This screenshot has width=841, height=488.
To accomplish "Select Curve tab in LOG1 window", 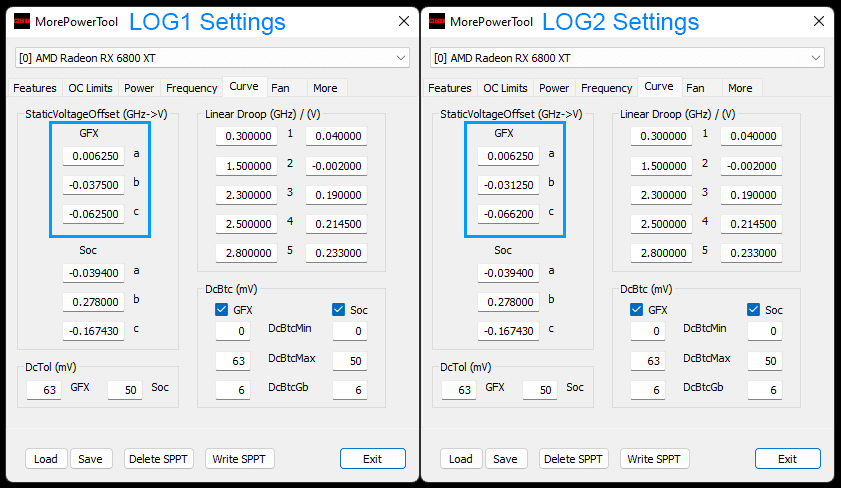I will tap(244, 86).
